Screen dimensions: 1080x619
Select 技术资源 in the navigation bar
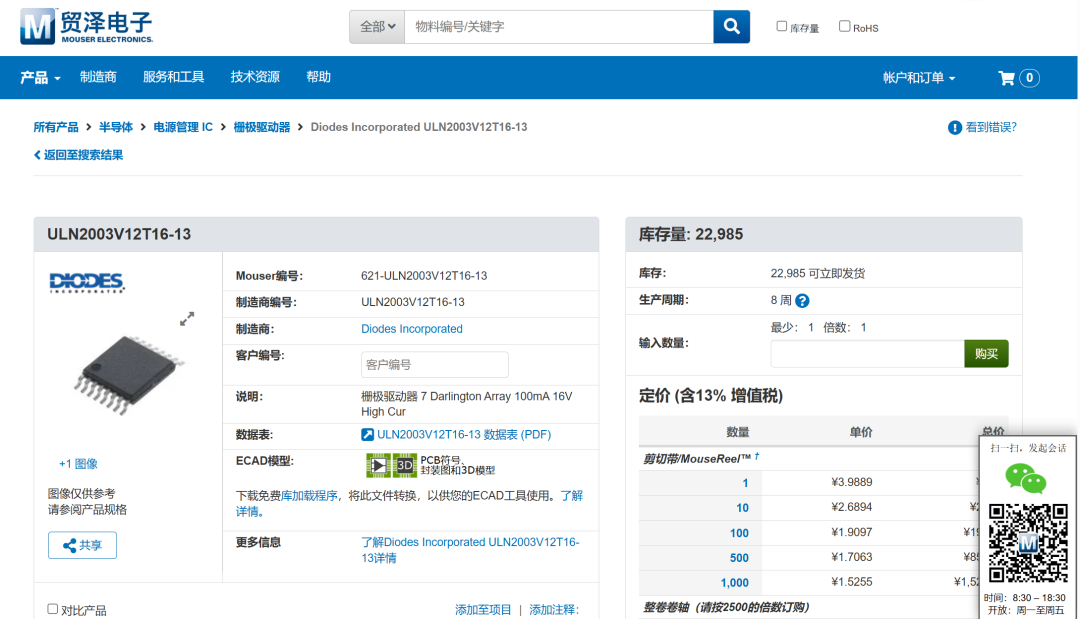coord(255,78)
